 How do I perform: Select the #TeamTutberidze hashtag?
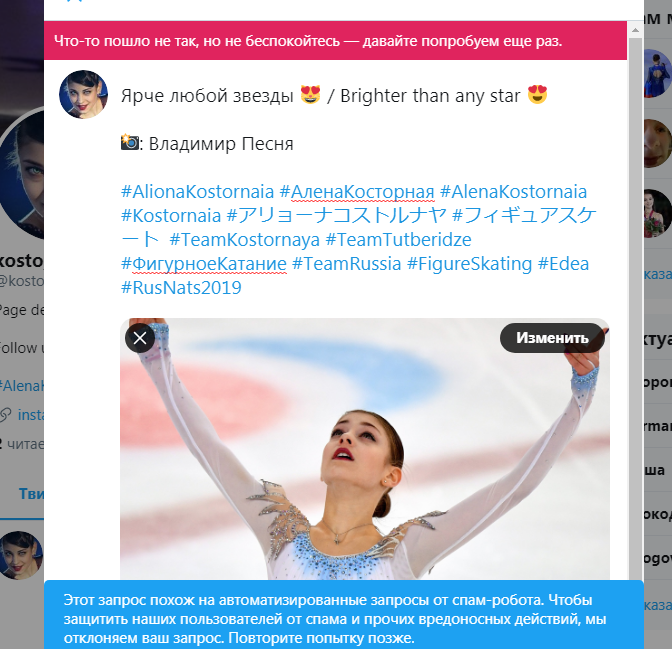[x=399, y=240]
